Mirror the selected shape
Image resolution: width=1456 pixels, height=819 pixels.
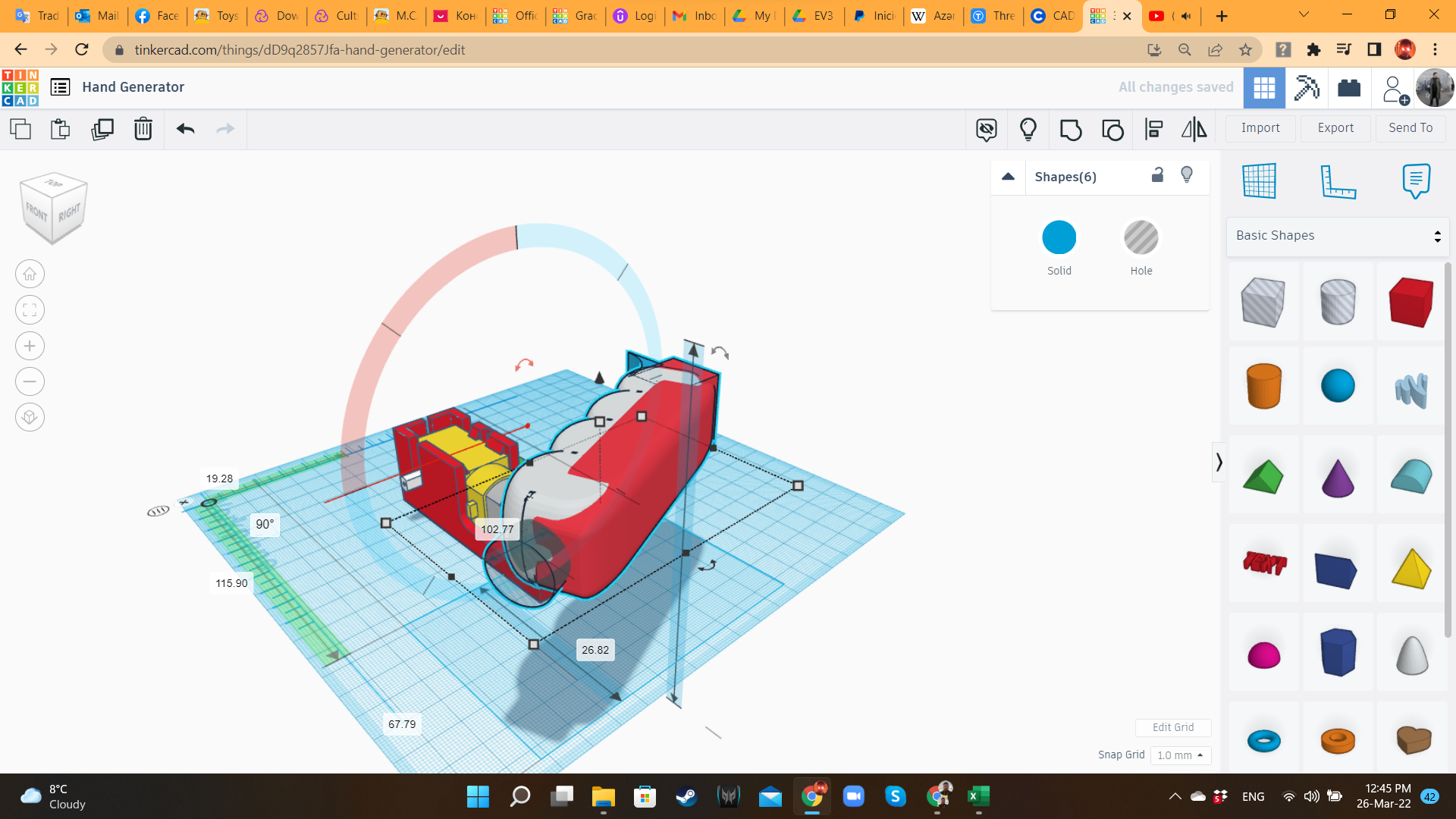coord(1193,130)
